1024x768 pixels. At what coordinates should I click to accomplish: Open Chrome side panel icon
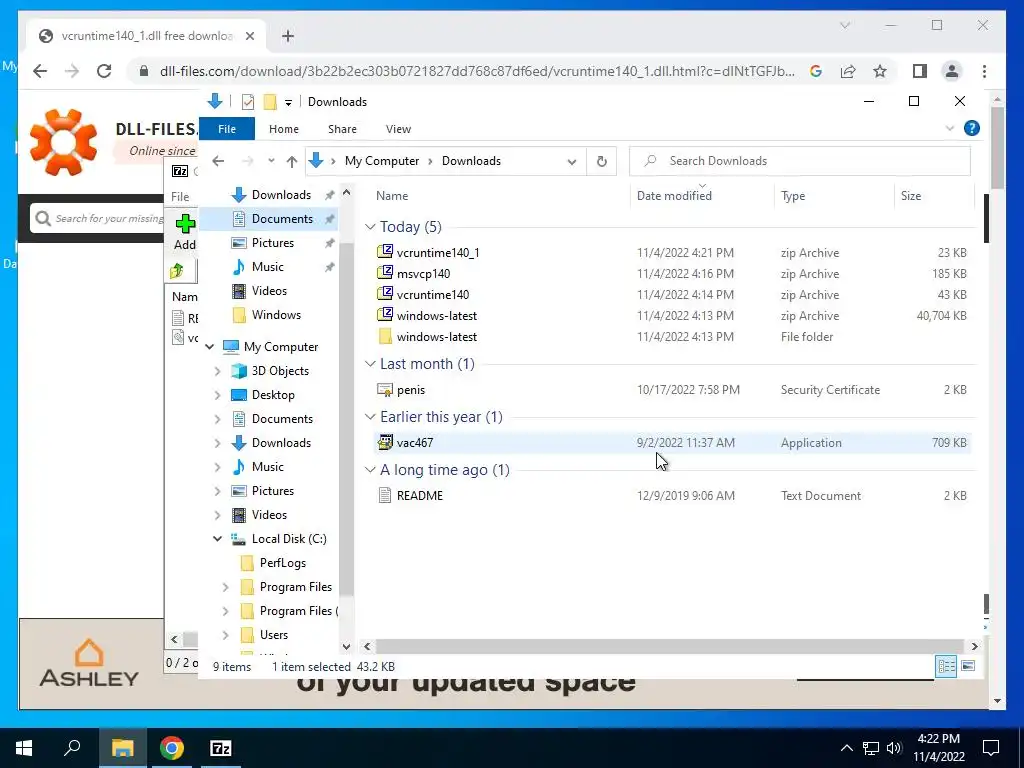coord(920,71)
